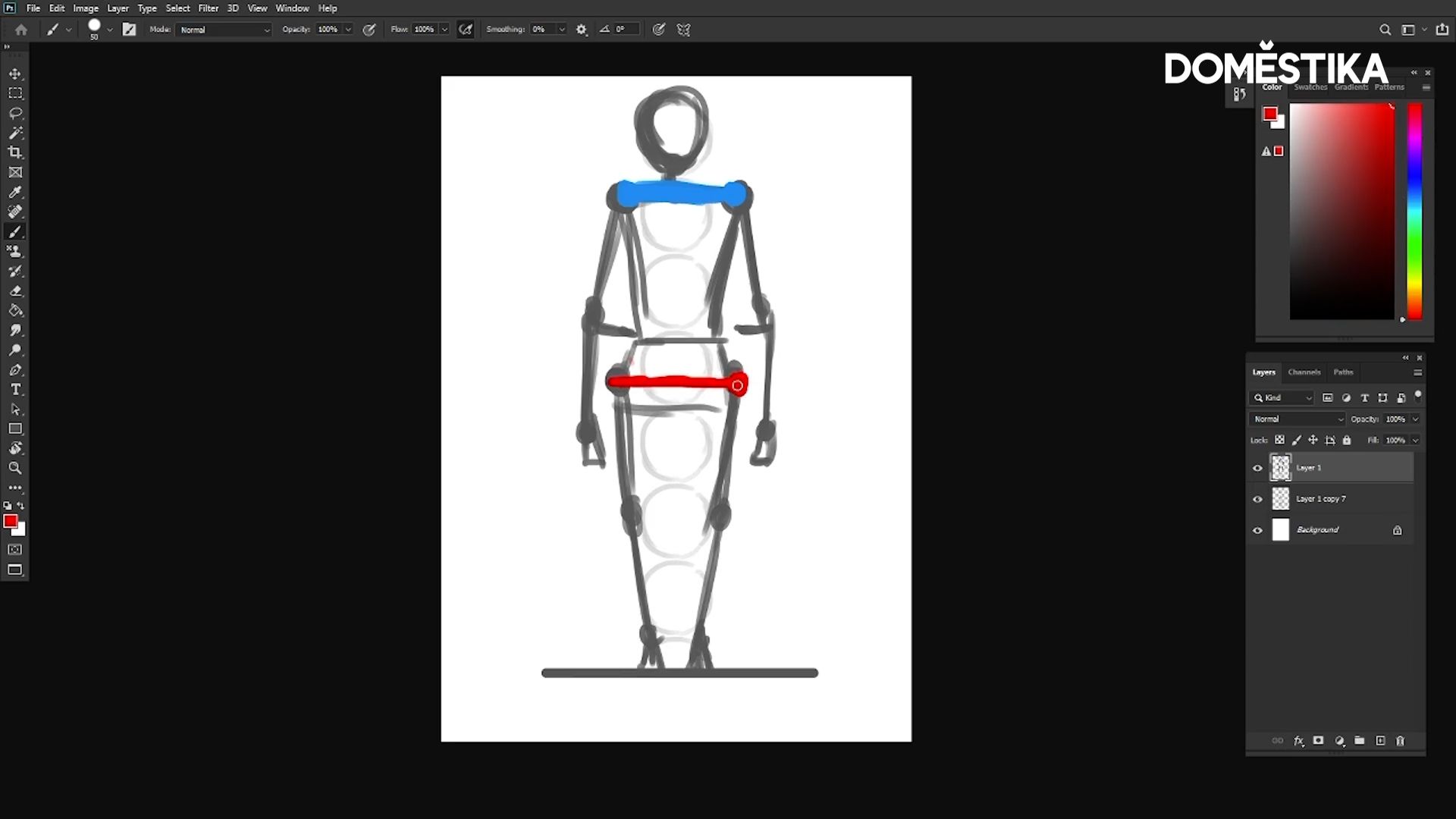The height and width of the screenshot is (819, 1456).
Task: Add a layer style fx
Action: point(1298,741)
